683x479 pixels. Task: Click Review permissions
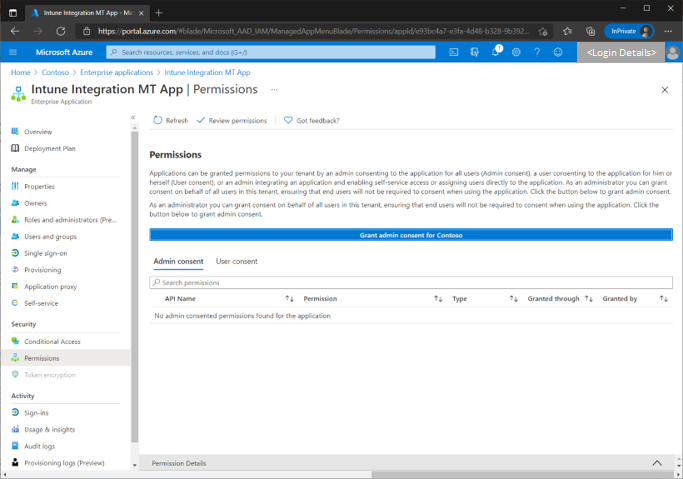pos(232,121)
